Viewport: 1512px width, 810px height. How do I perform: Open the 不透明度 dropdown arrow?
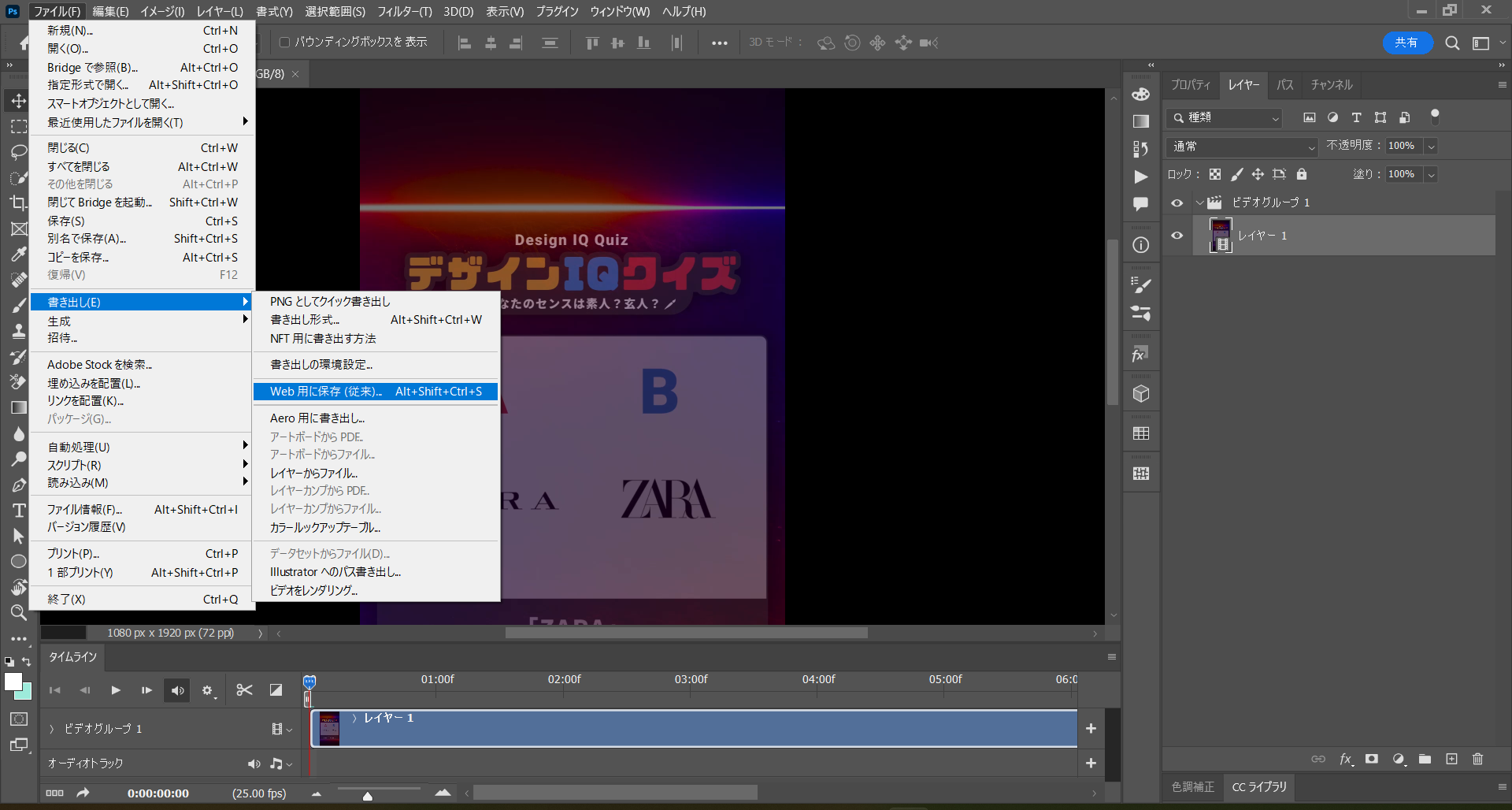(x=1432, y=146)
